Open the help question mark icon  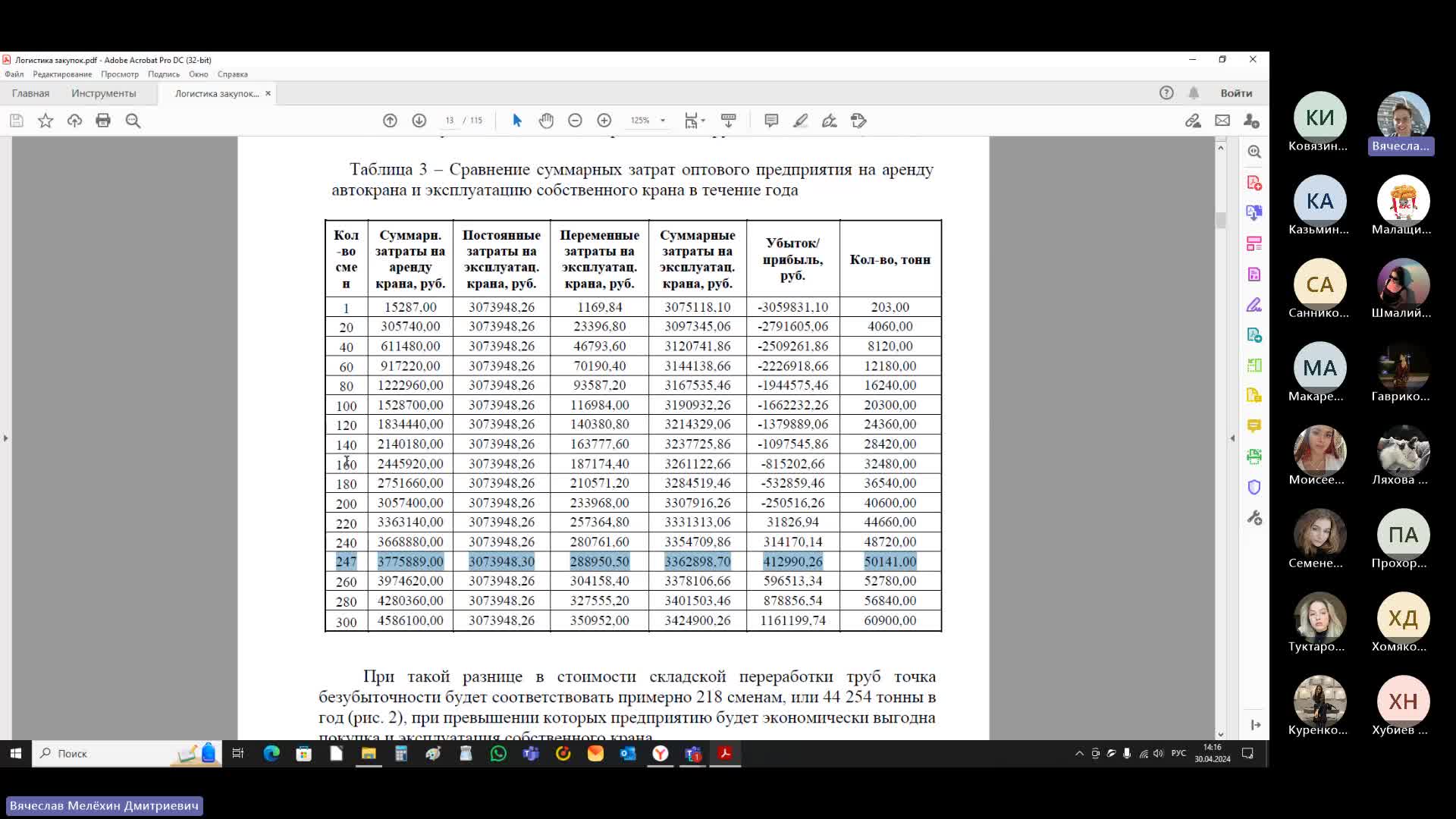coord(1166,93)
